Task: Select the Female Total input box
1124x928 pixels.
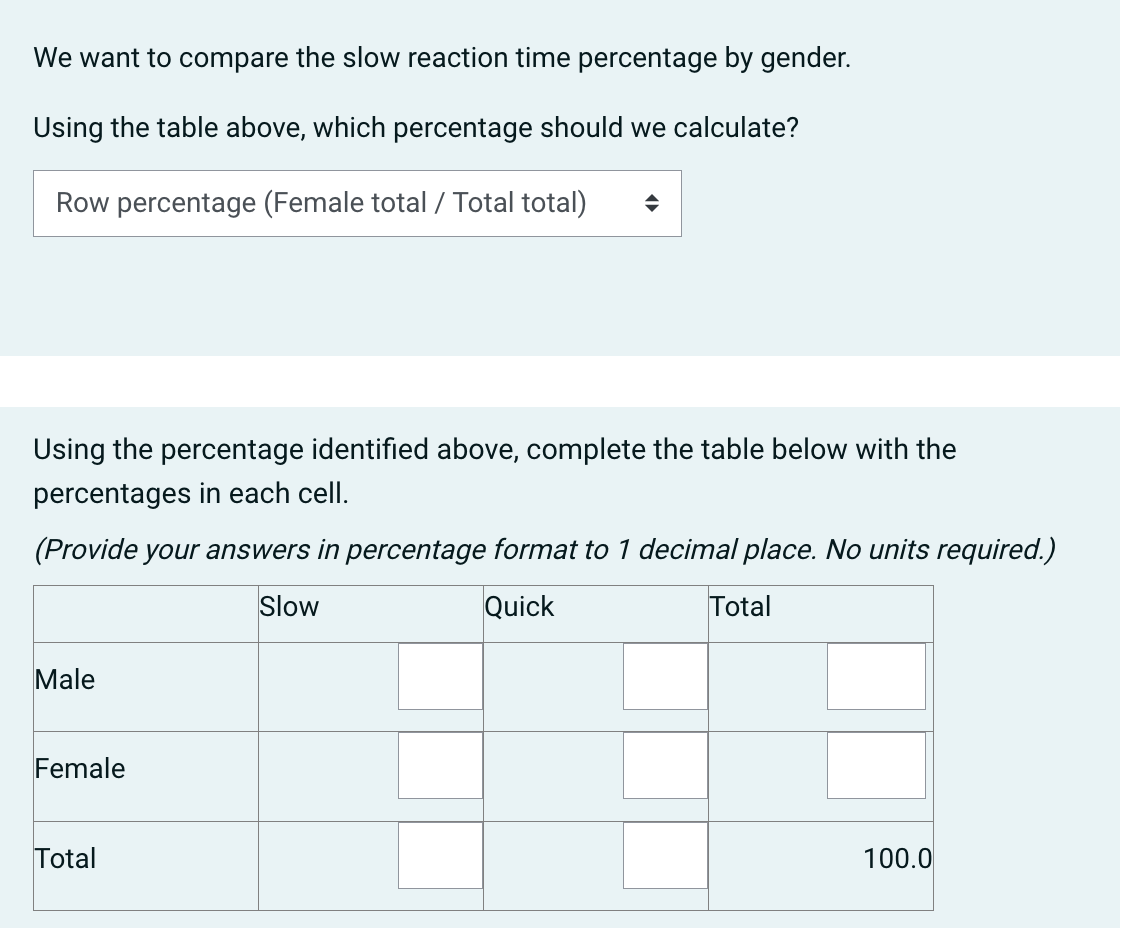Action: (876, 766)
